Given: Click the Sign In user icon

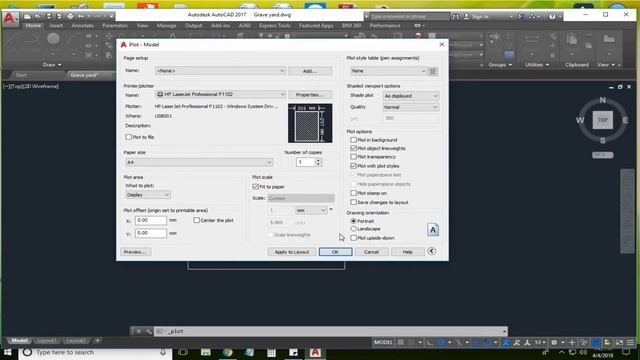Looking at the screenshot, I should [x=467, y=17].
